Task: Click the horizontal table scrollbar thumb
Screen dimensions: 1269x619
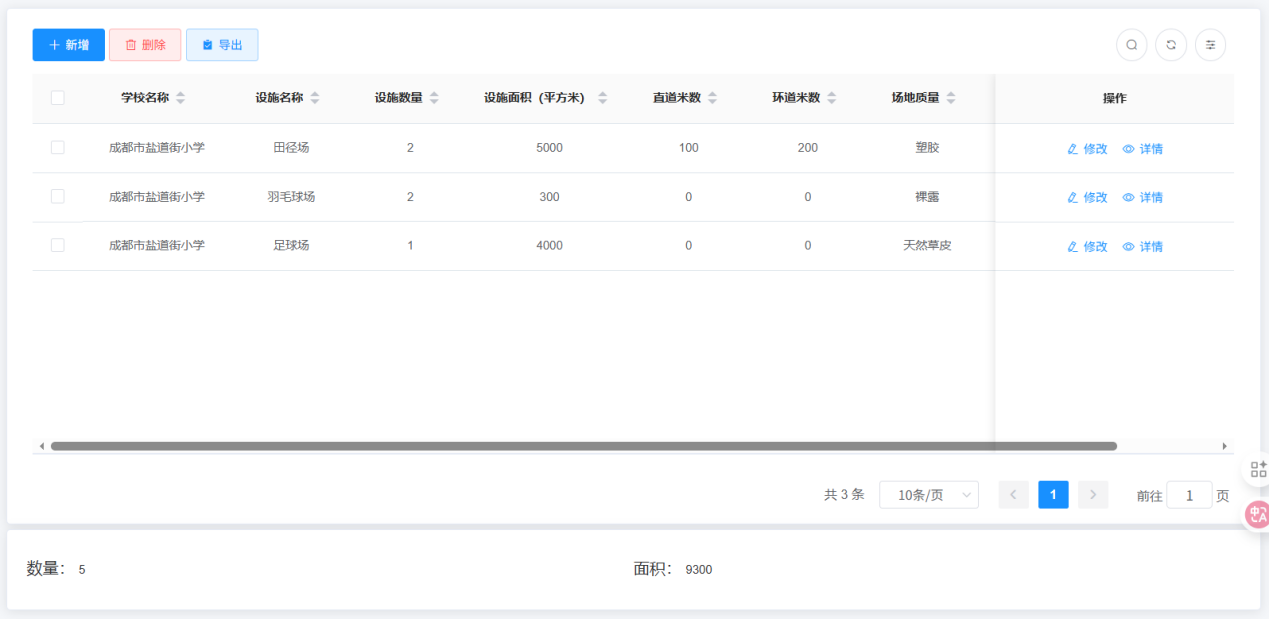Action: click(583, 446)
